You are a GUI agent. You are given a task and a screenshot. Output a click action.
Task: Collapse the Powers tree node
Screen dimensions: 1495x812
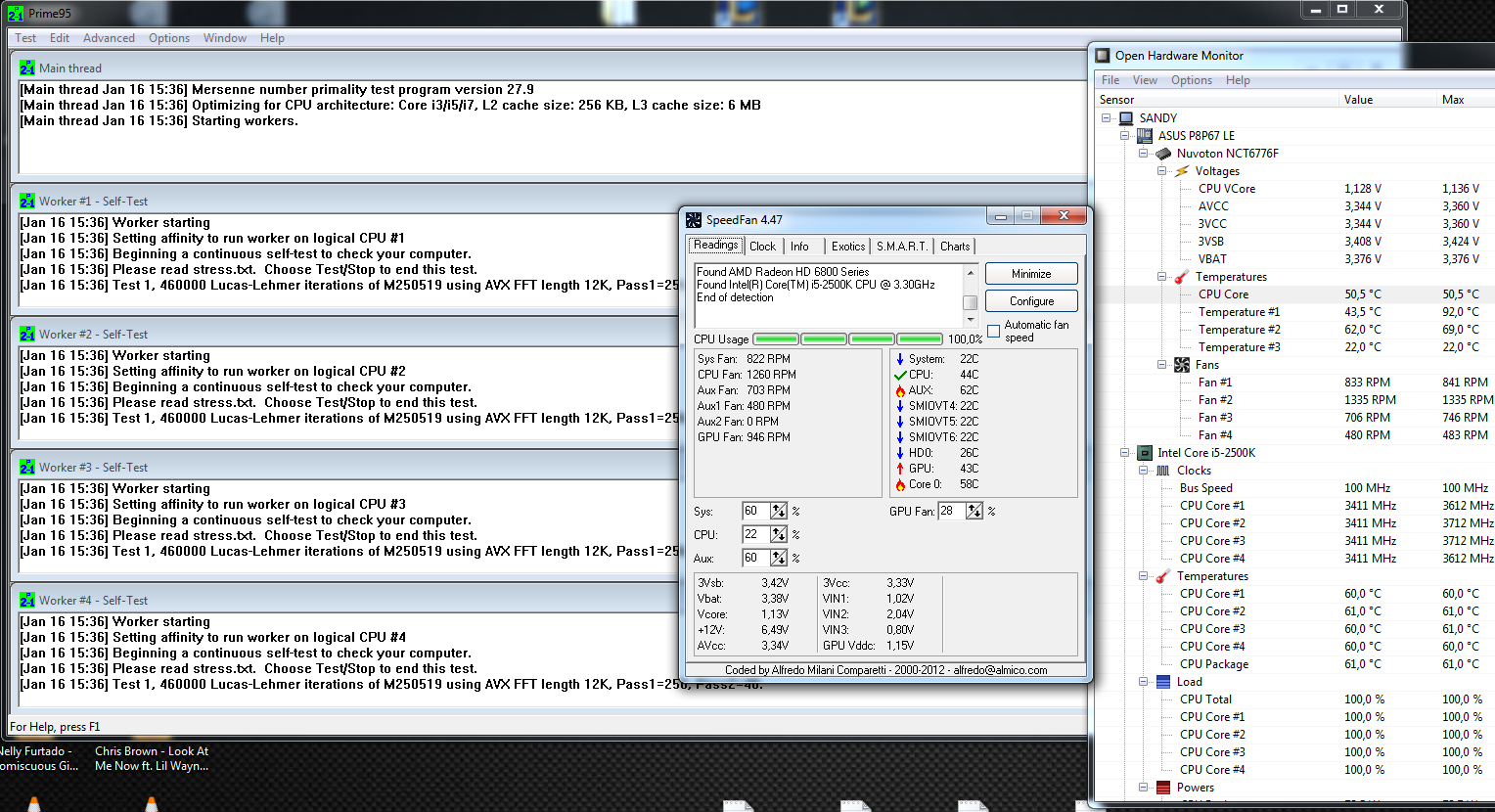[1143, 787]
